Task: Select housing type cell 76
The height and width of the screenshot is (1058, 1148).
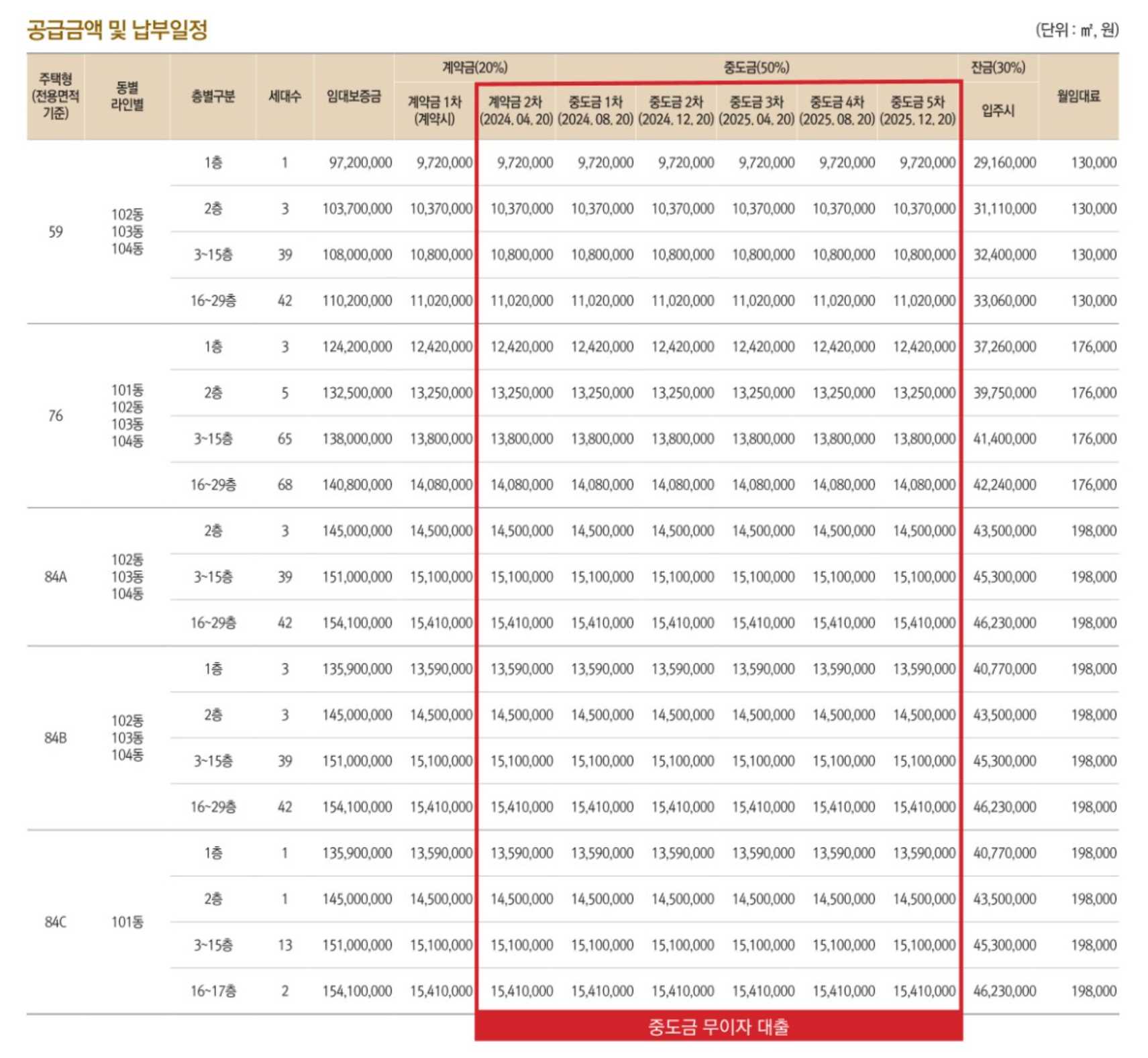Action: [x=56, y=416]
